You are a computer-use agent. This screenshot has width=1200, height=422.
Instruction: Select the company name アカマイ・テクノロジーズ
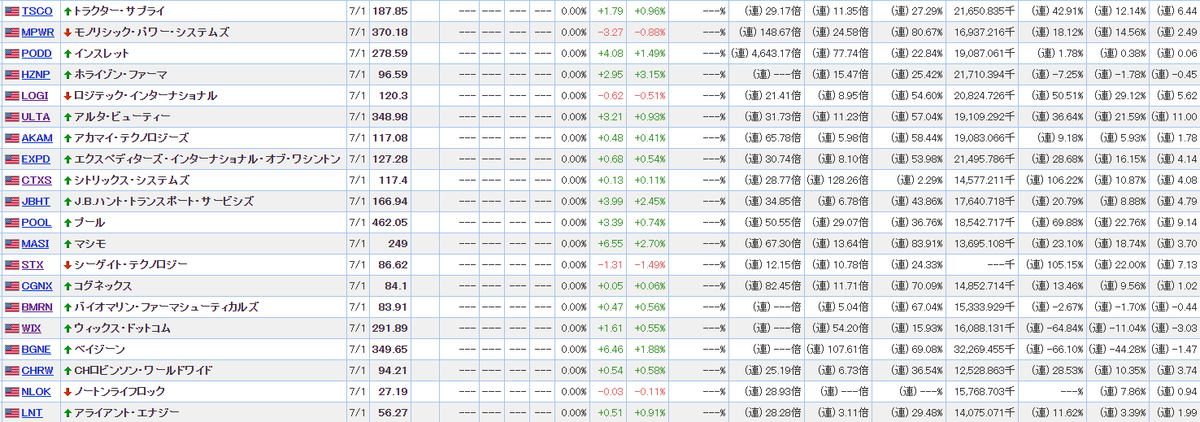click(x=132, y=138)
